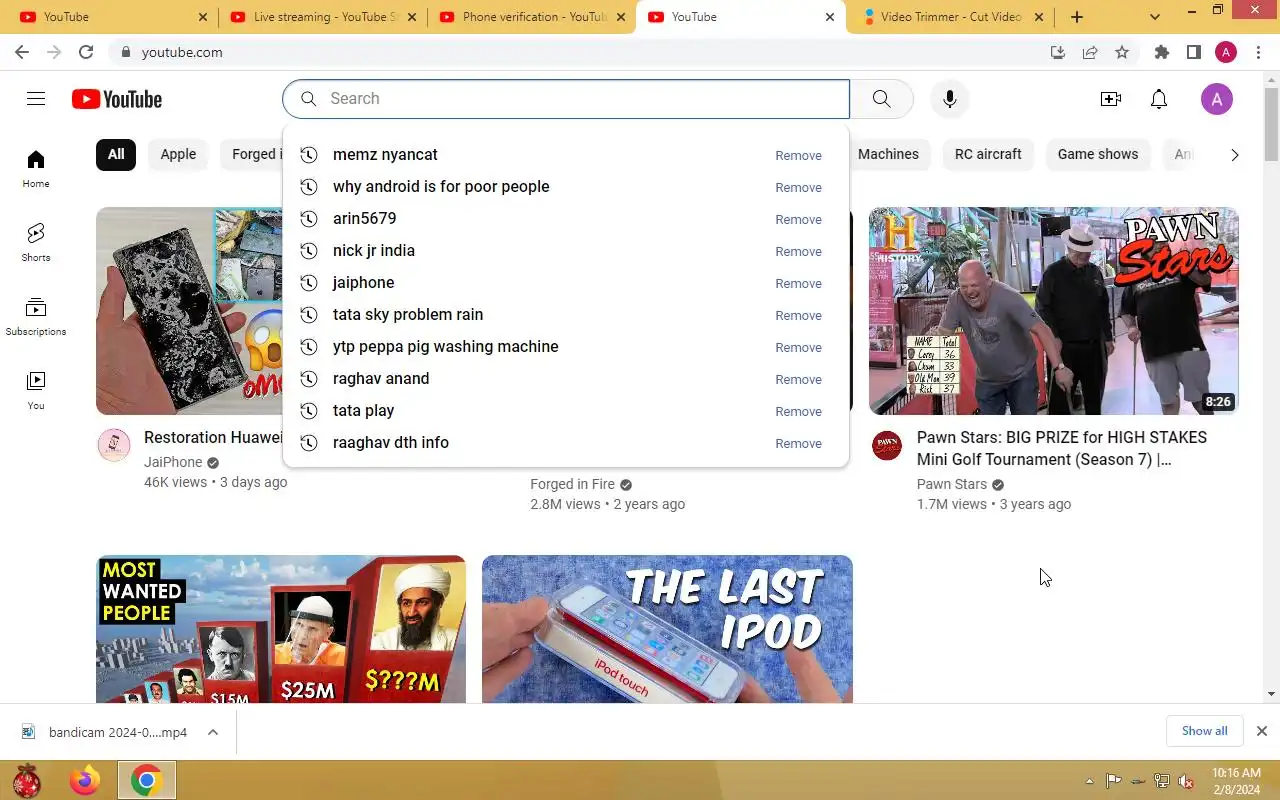Remove 'tata play' search suggestion
The image size is (1280, 800).
point(798,411)
